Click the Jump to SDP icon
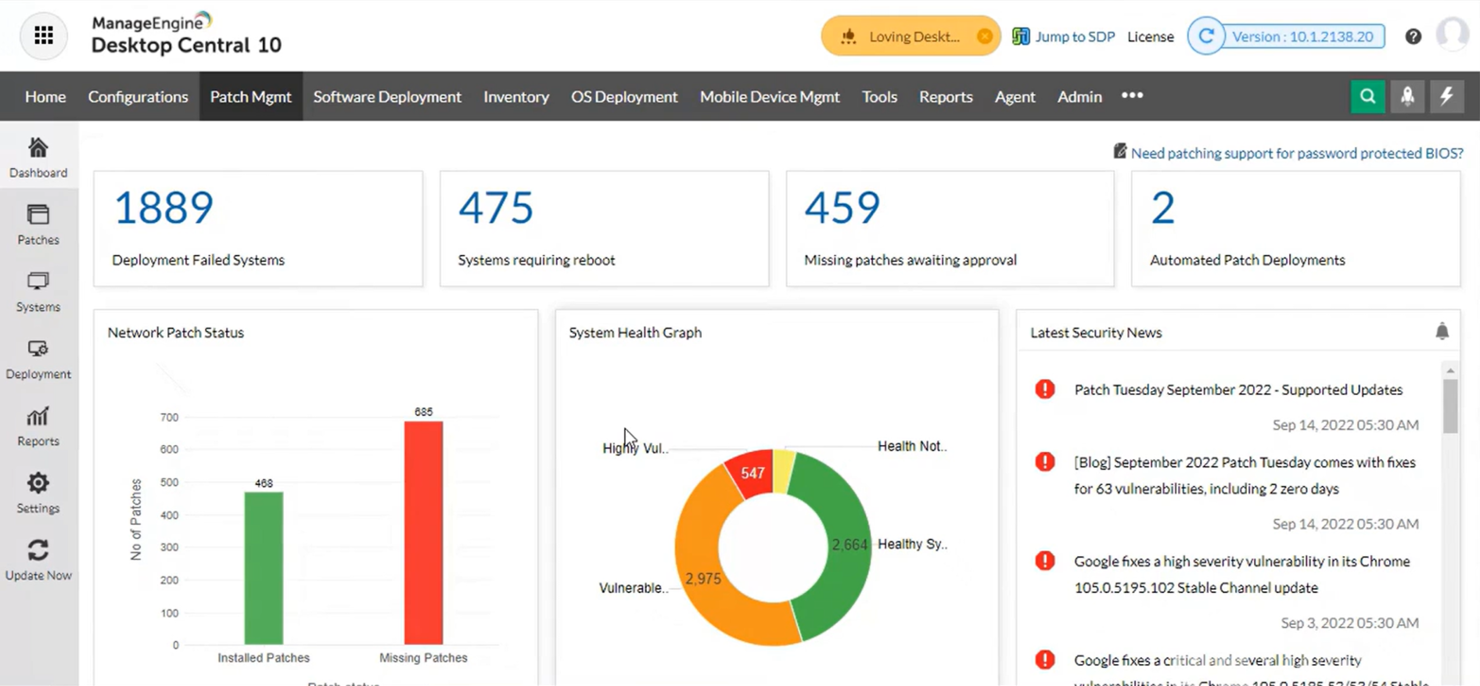Screen dimensions: 1480x686 click(1020, 36)
